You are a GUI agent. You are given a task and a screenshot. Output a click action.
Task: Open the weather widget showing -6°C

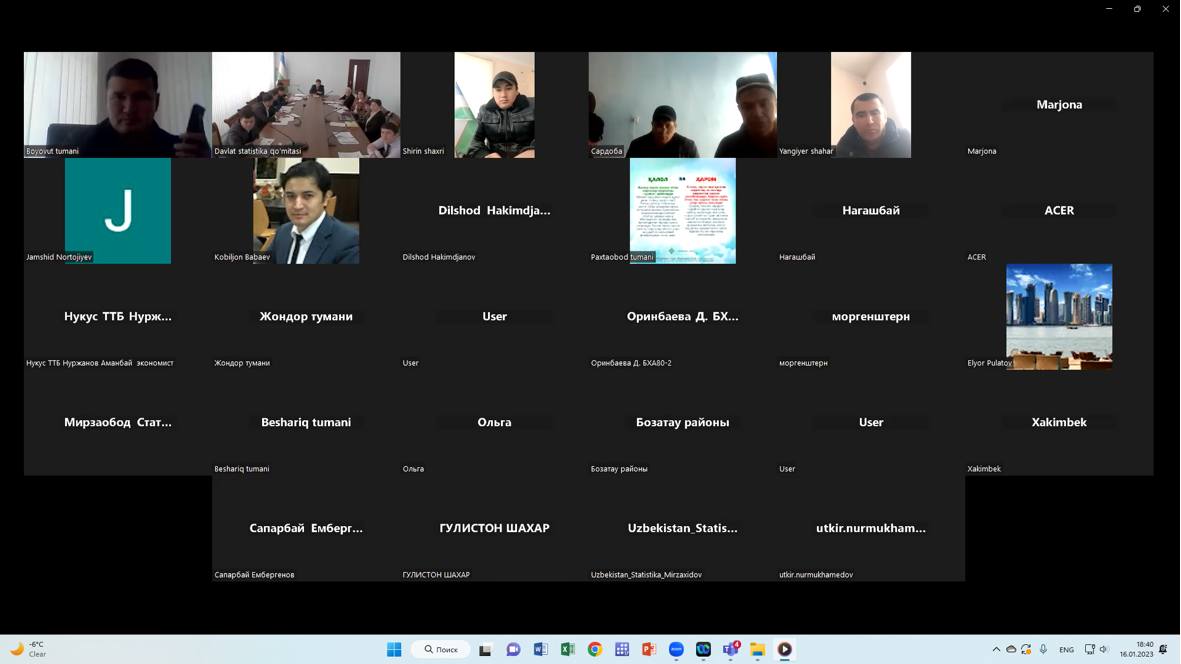click(x=27, y=649)
